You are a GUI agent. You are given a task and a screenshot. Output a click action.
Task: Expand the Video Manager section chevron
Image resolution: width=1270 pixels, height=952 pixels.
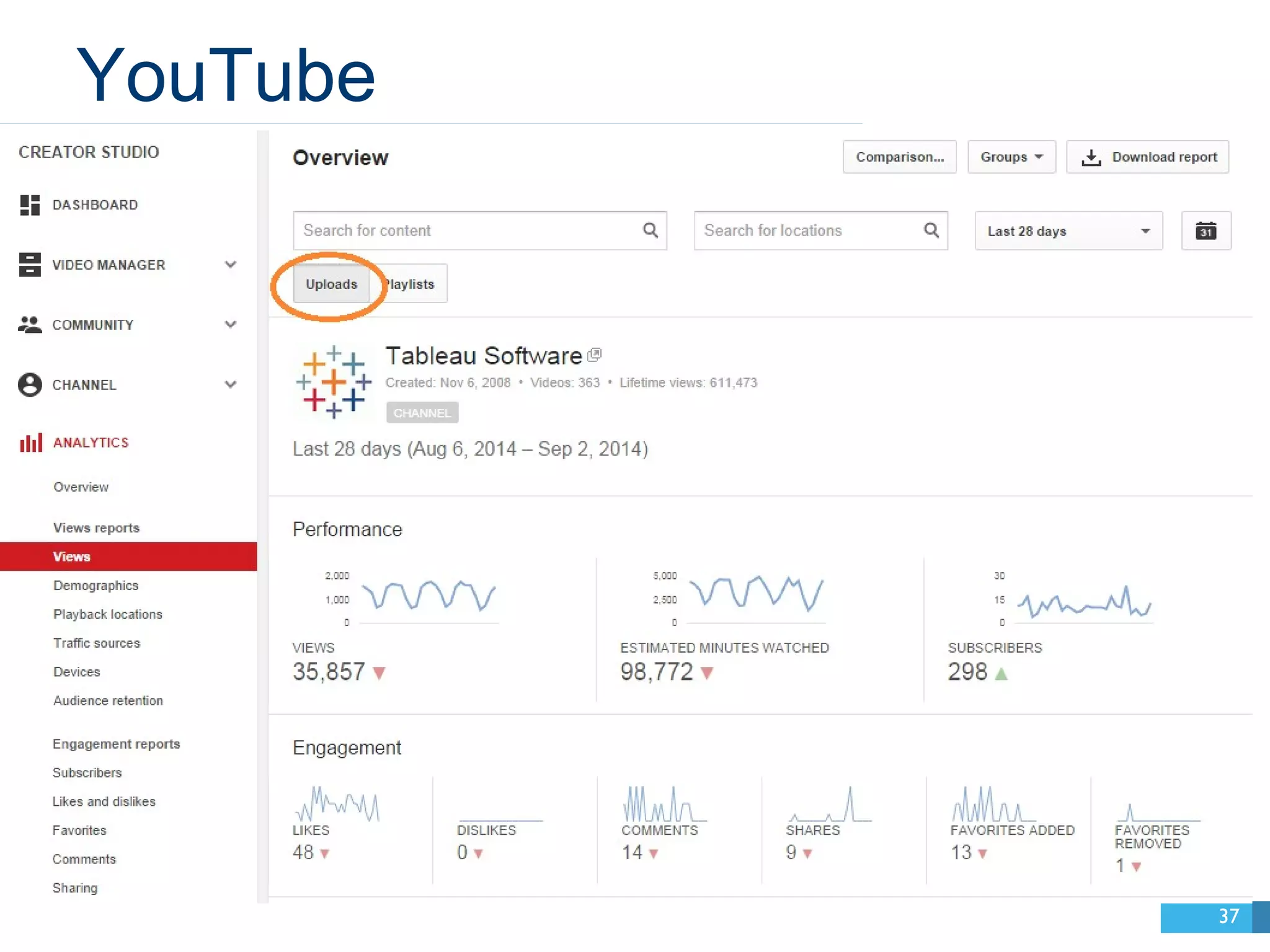tap(231, 265)
